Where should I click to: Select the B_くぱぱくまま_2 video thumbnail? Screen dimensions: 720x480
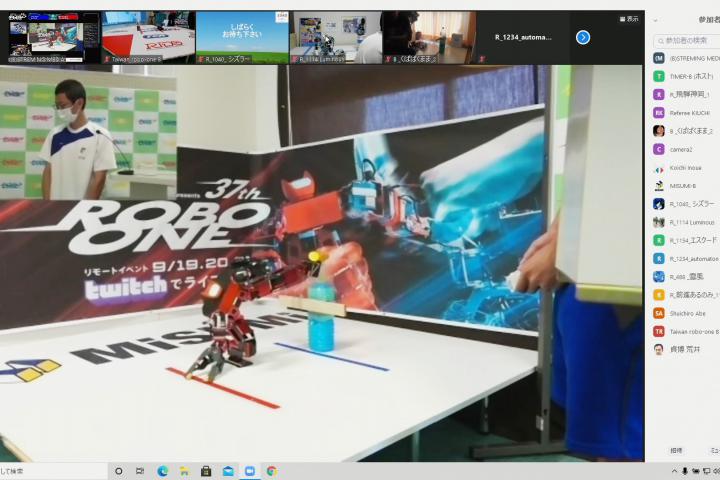tap(429, 38)
